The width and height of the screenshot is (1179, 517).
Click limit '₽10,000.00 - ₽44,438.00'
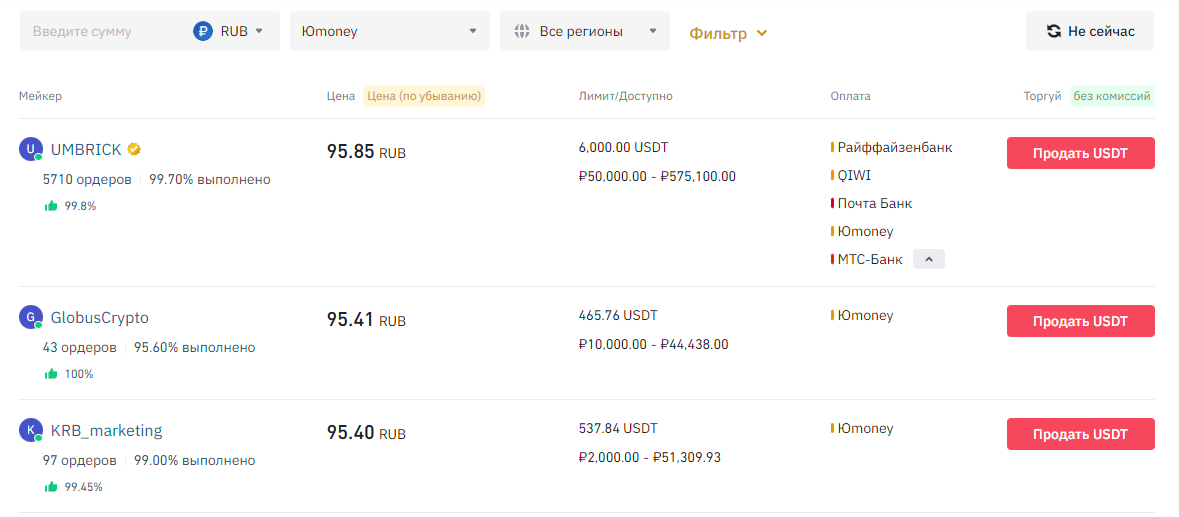(x=653, y=344)
